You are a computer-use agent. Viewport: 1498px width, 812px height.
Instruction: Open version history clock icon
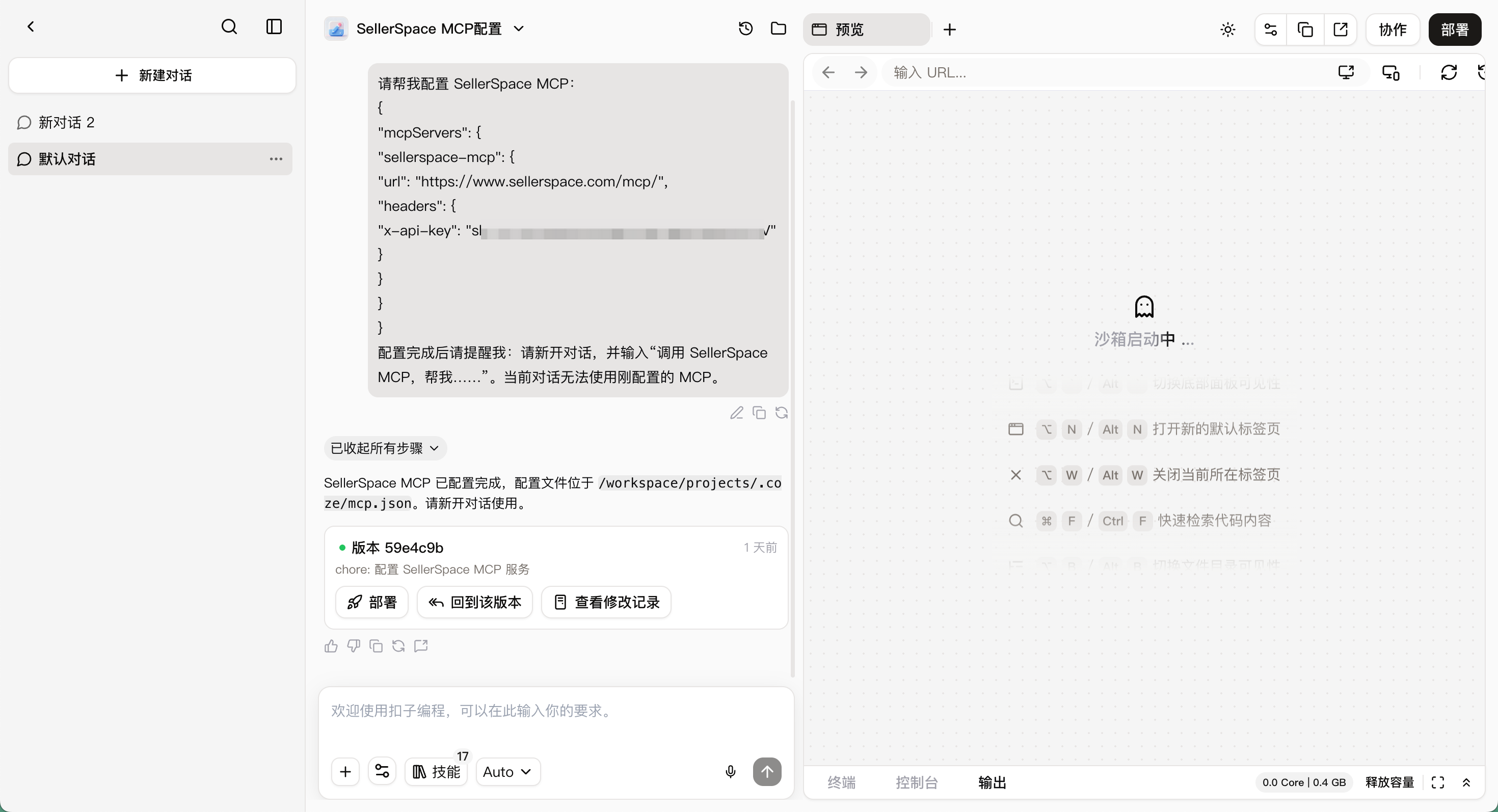pos(745,29)
